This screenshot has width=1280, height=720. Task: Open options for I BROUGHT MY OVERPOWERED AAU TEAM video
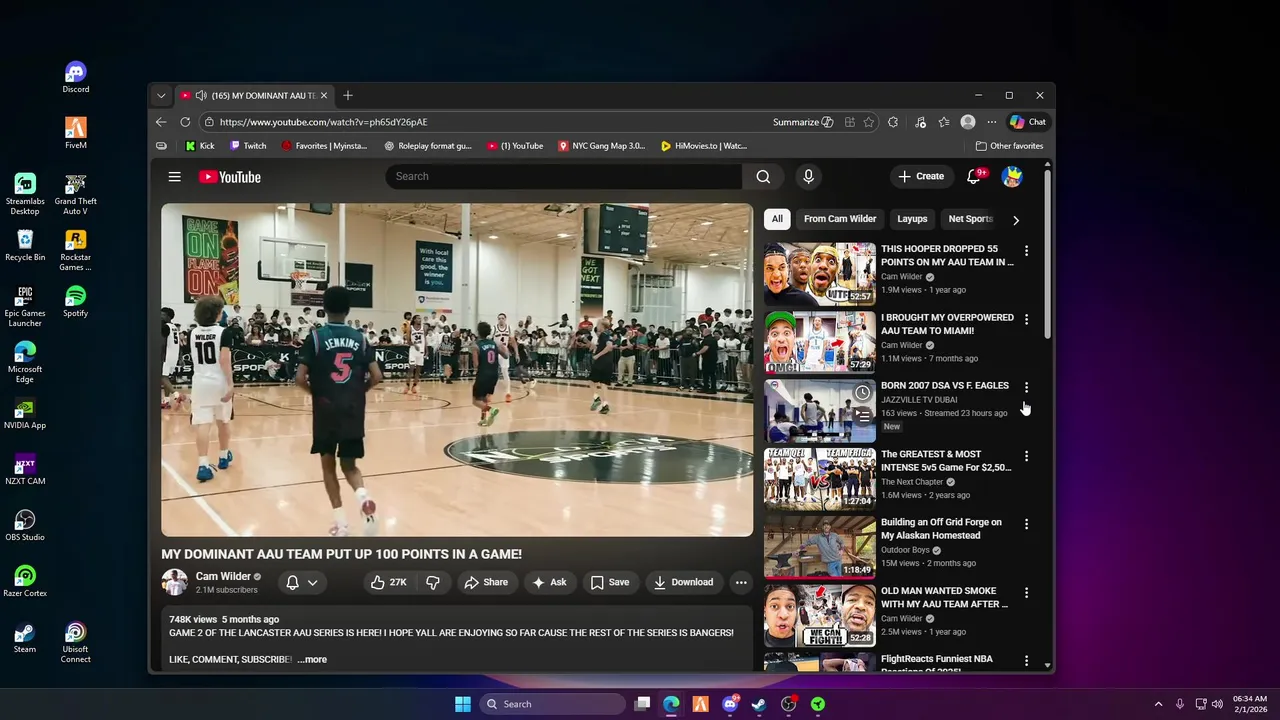click(x=1026, y=319)
